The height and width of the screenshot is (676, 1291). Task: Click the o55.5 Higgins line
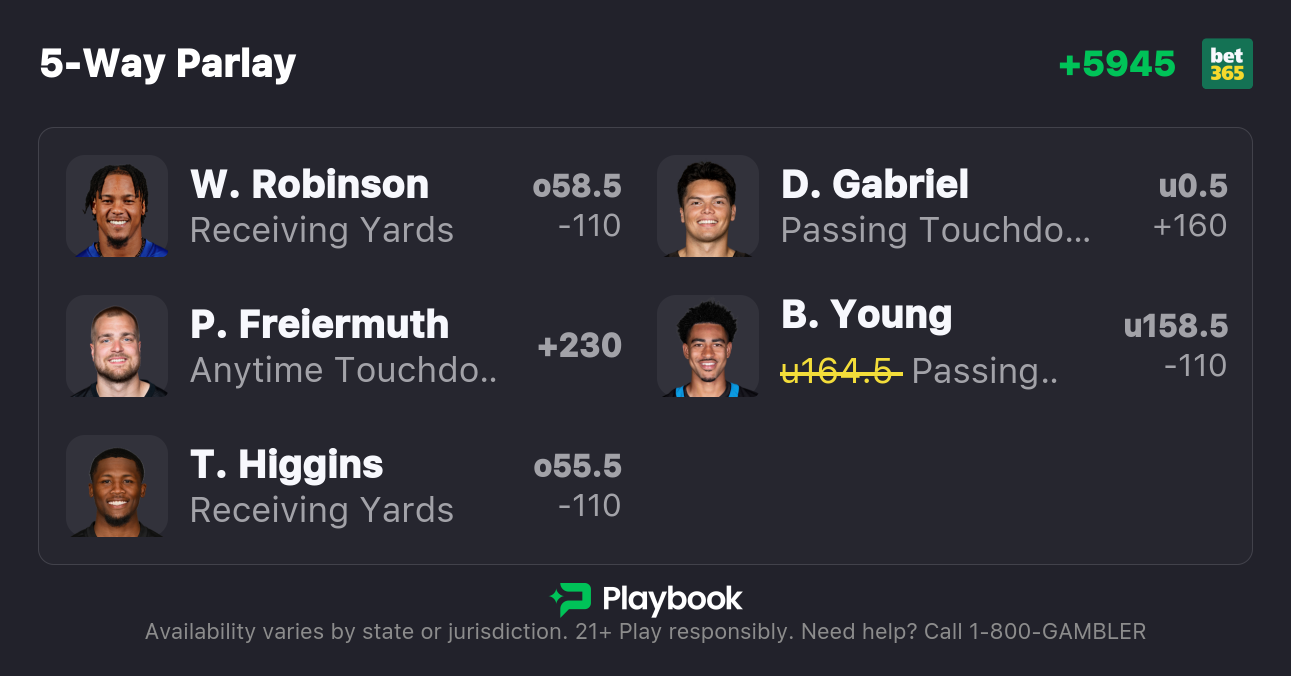(x=577, y=466)
